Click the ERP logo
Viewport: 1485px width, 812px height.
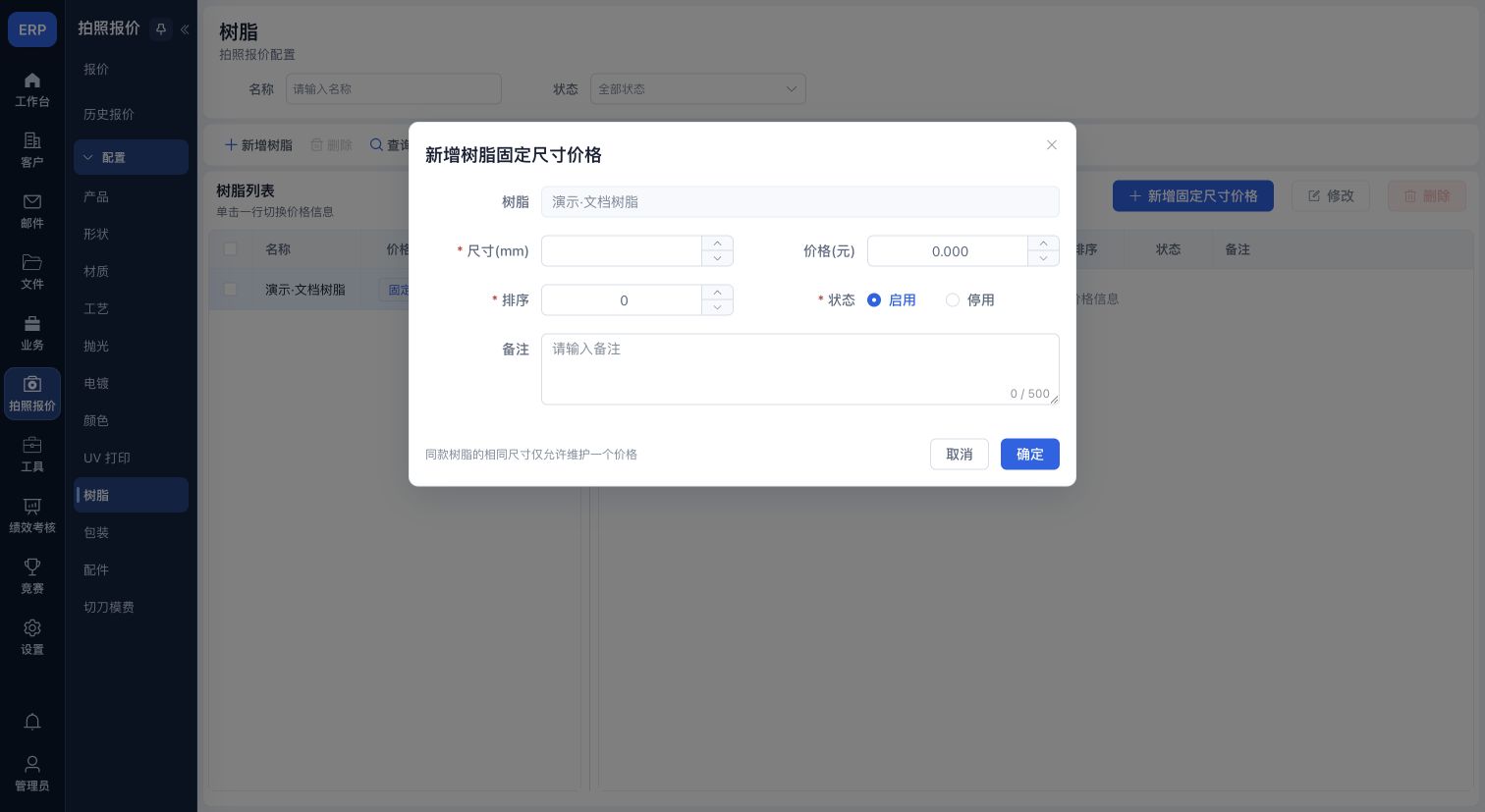32,29
